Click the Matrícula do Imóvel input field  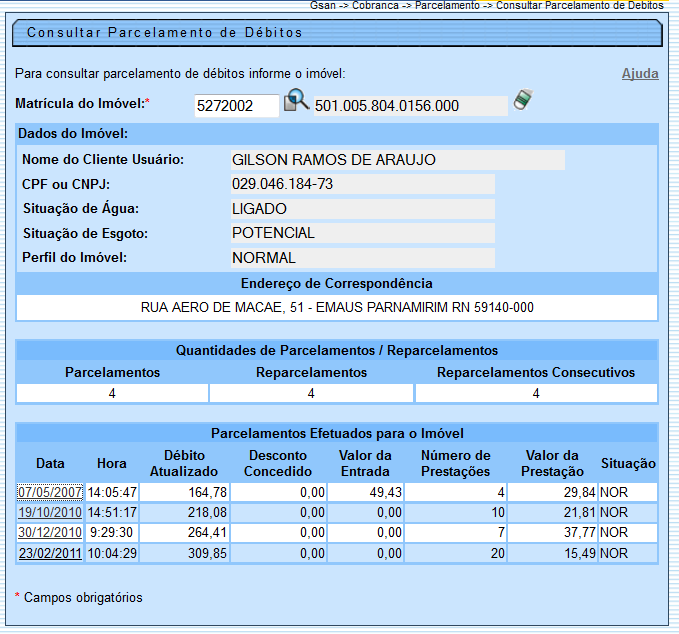click(236, 106)
